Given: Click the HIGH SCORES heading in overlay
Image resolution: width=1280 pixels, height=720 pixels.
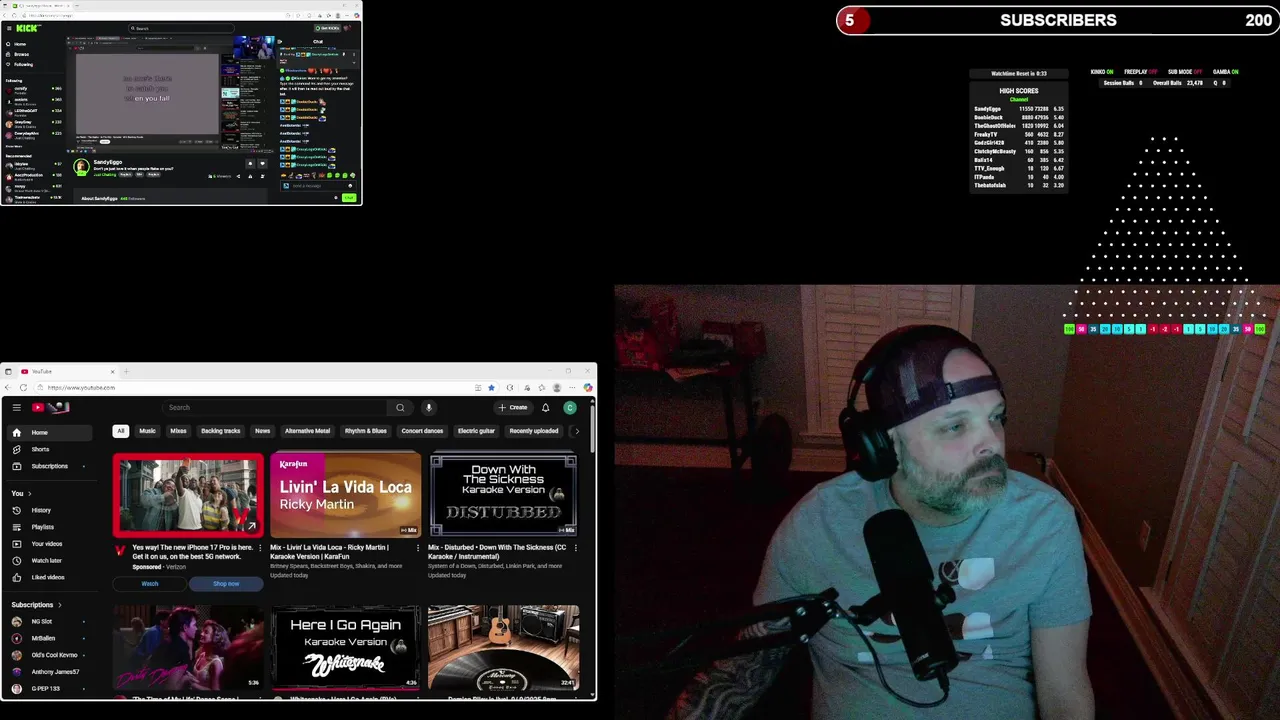Looking at the screenshot, I should (1019, 91).
